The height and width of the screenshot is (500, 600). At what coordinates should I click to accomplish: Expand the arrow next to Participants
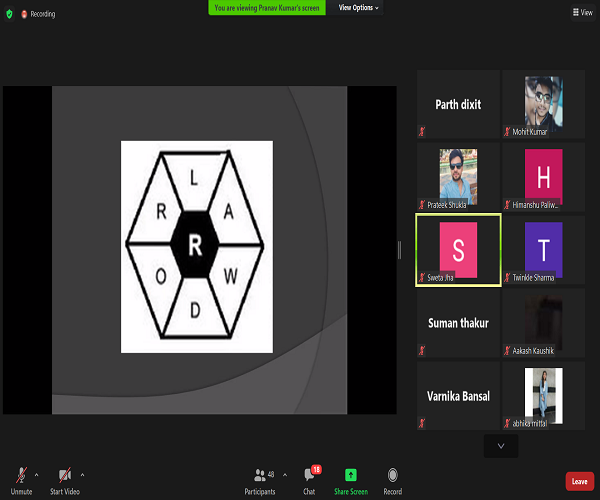pos(285,475)
